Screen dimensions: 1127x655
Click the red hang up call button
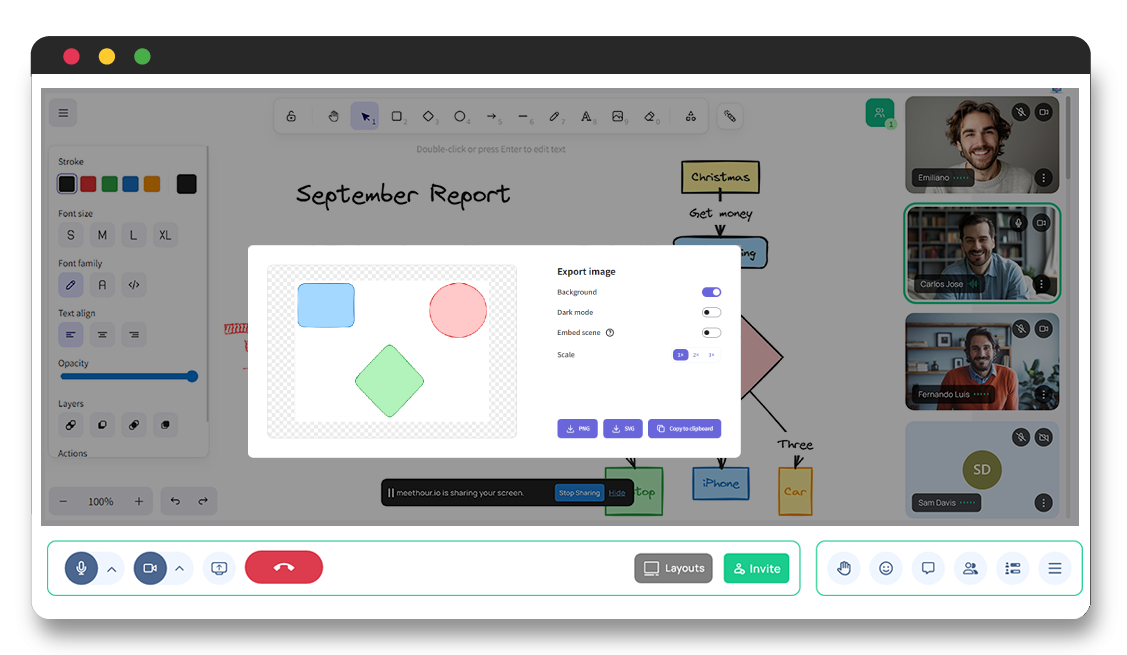coord(284,567)
